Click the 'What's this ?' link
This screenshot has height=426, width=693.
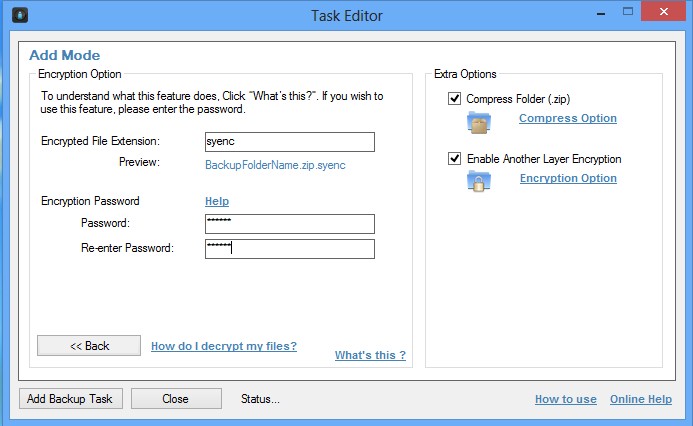coord(370,355)
